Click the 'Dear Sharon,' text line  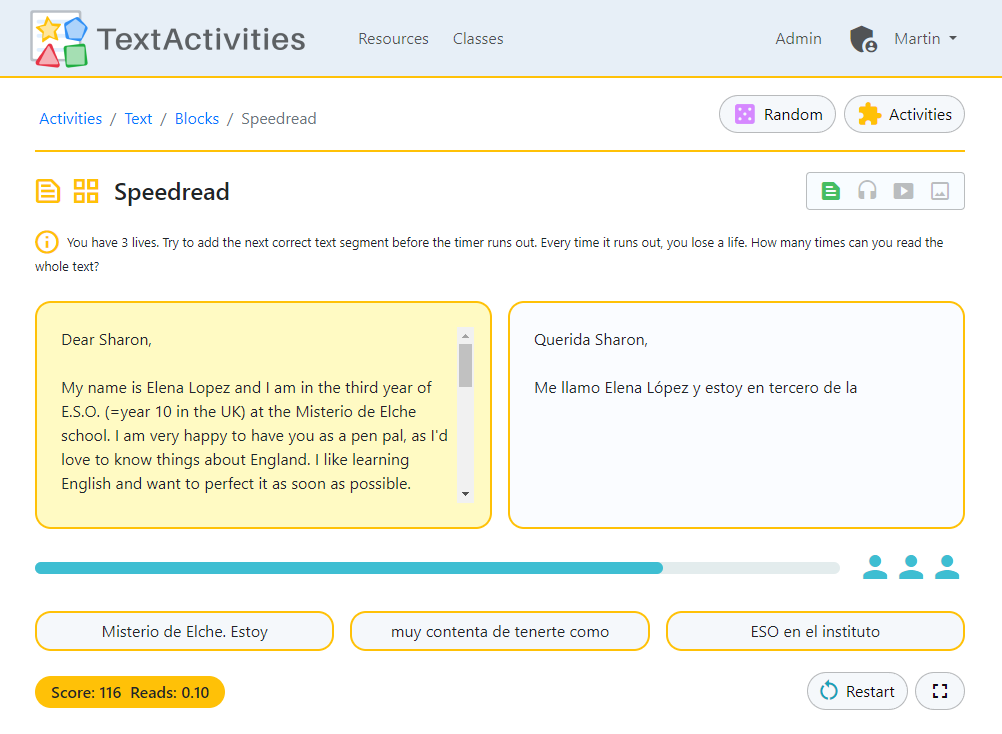coord(106,340)
